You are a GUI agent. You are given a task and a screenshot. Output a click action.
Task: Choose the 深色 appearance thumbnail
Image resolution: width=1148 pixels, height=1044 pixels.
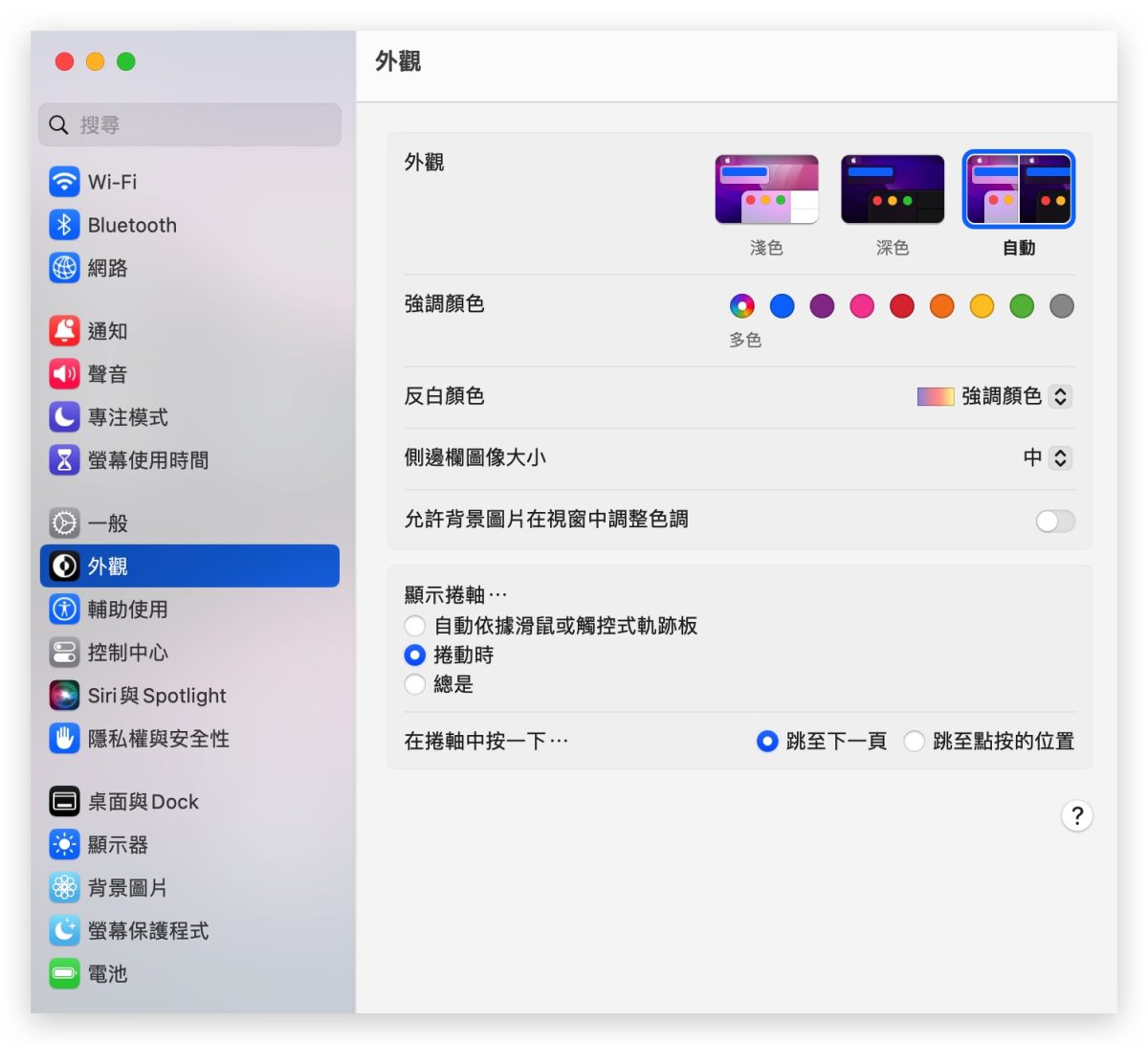click(893, 189)
